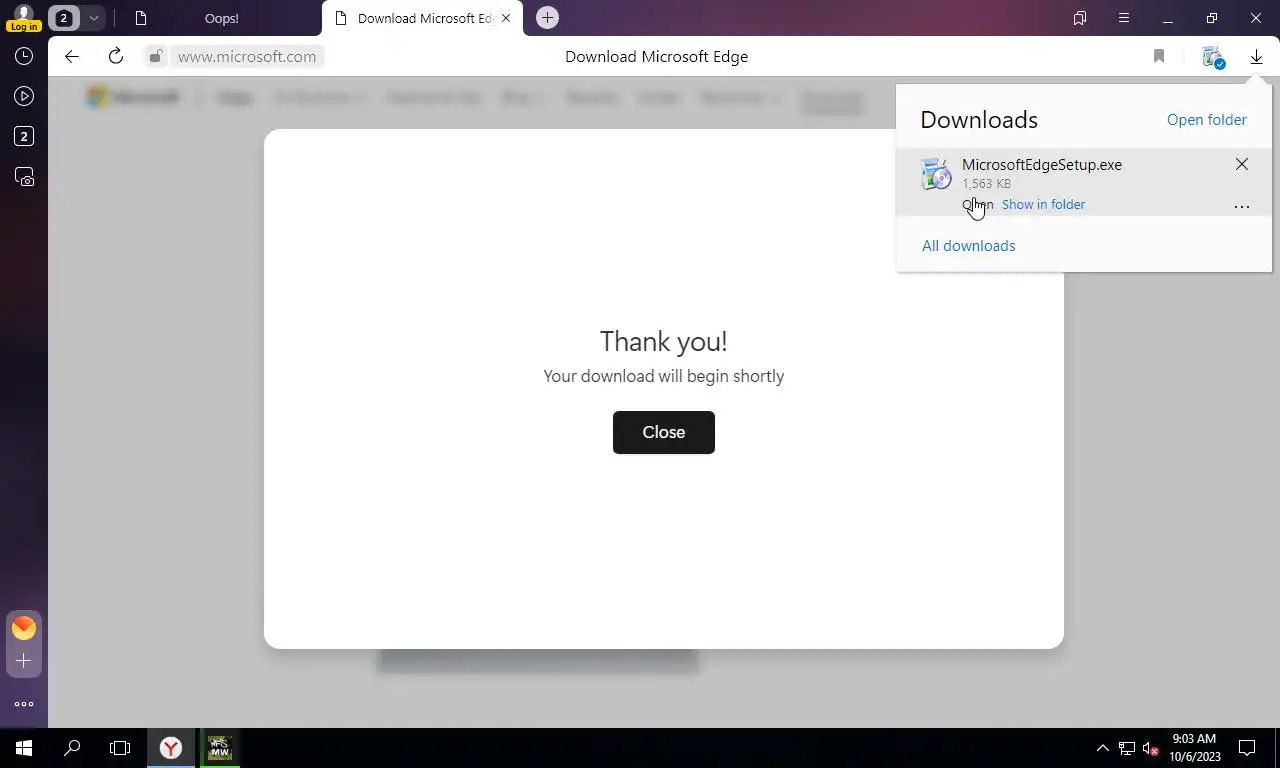Expand the tab group dropdown arrow
Screen dimensions: 1280x768
[93, 18]
